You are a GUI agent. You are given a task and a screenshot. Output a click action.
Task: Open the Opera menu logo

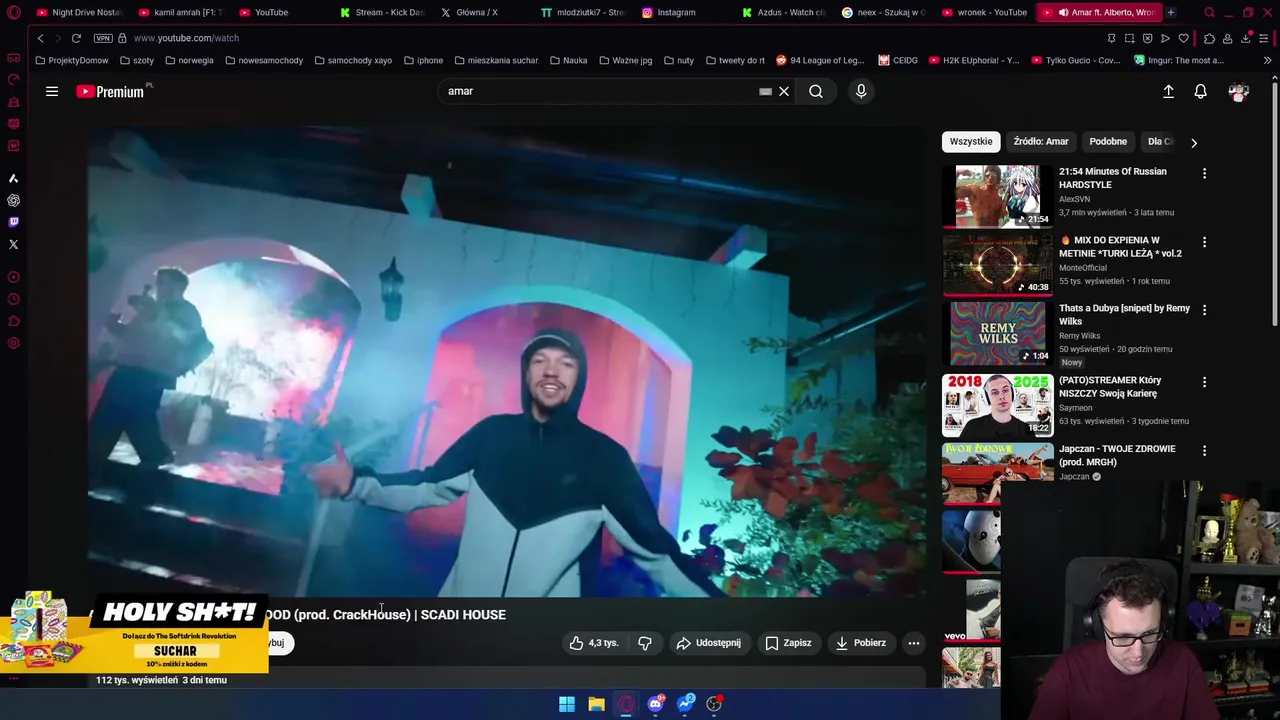[14, 13]
